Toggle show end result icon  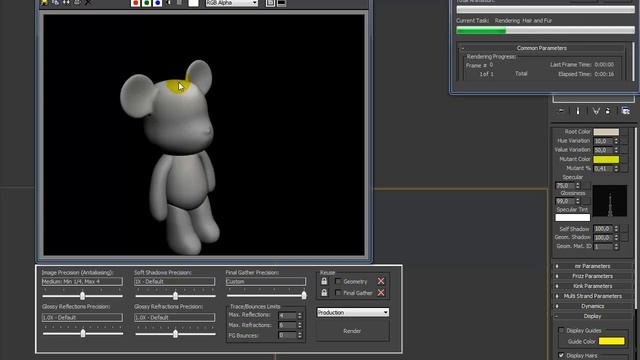(578, 111)
